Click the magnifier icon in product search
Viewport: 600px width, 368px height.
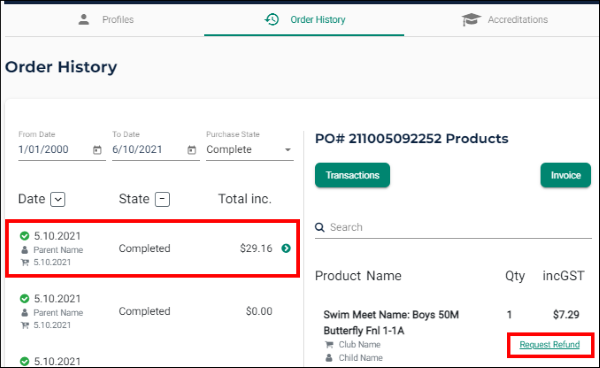point(320,227)
